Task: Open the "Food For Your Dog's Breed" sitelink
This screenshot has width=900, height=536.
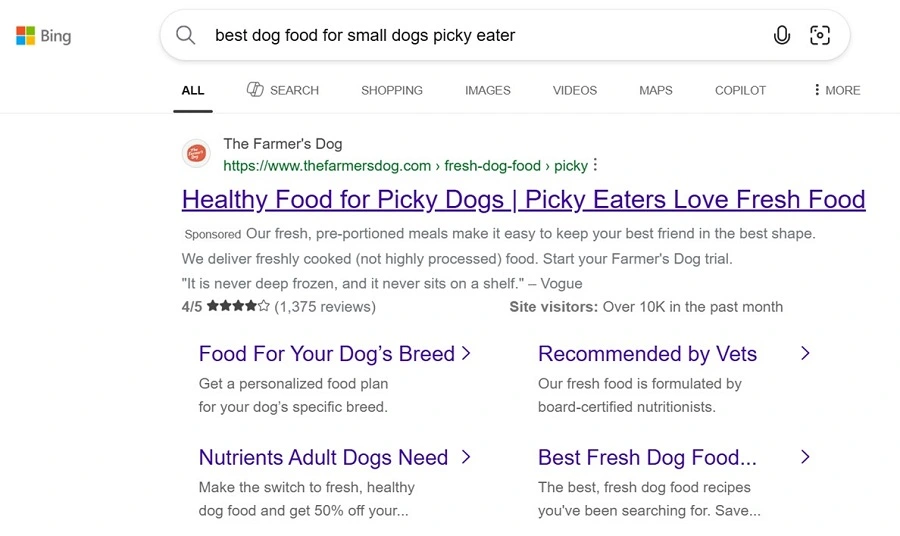Action: [x=326, y=354]
